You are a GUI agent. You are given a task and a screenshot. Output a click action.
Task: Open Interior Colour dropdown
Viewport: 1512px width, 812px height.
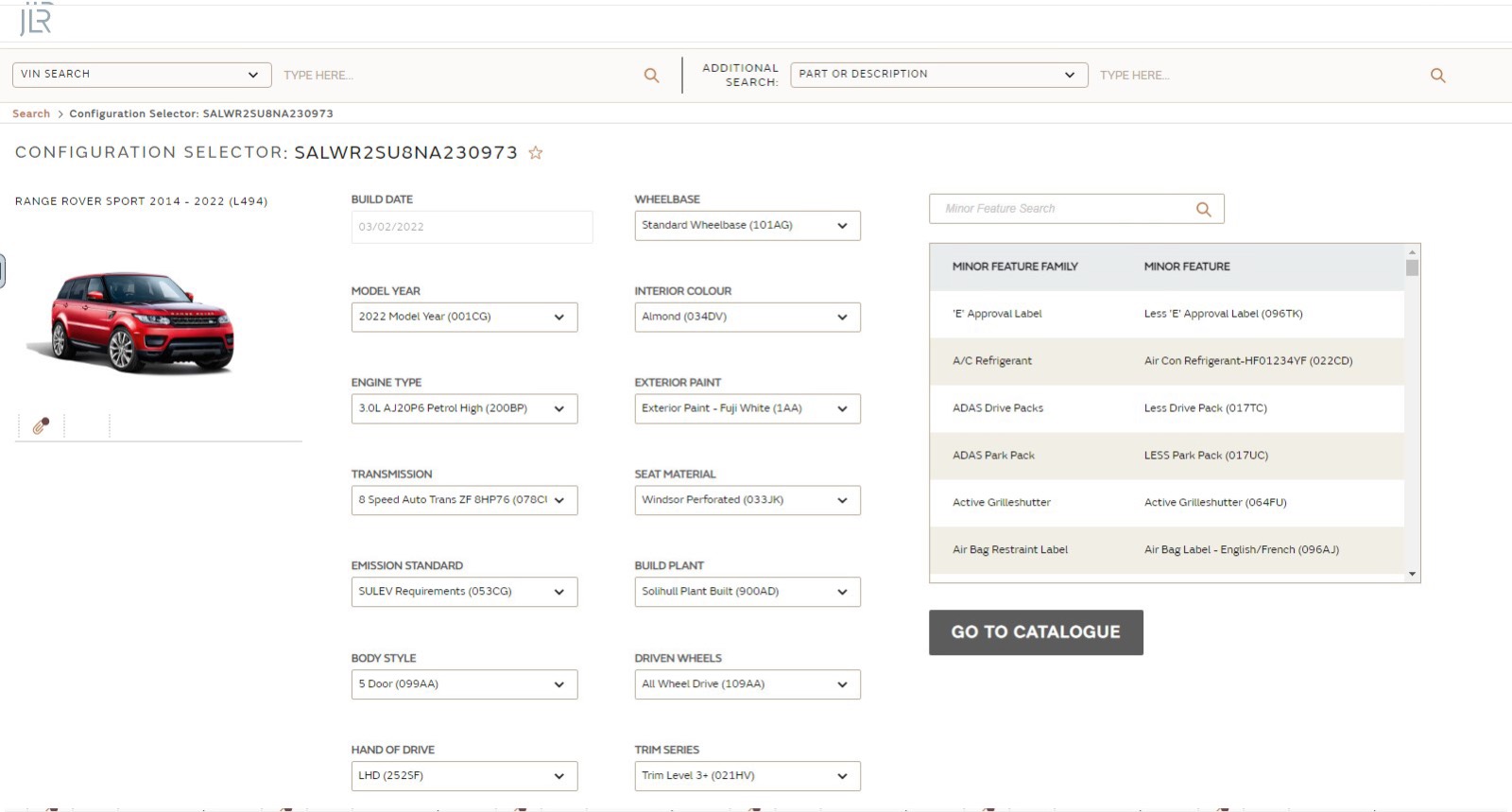(x=747, y=317)
